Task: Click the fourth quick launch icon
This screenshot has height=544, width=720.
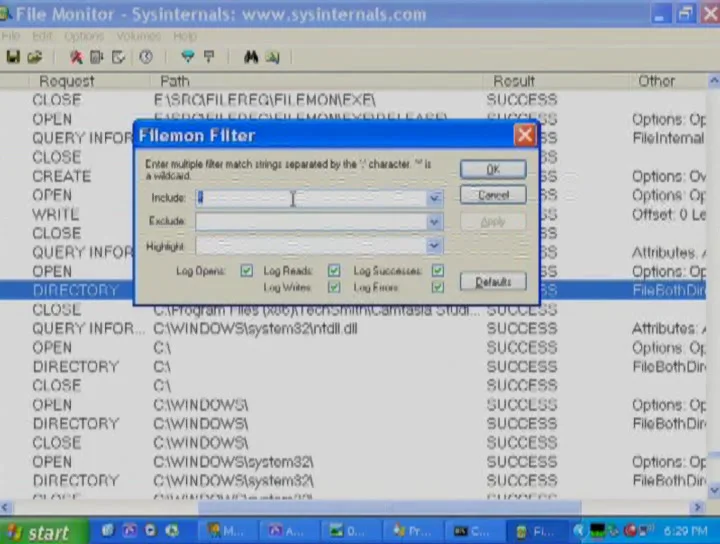Action: tap(172, 531)
